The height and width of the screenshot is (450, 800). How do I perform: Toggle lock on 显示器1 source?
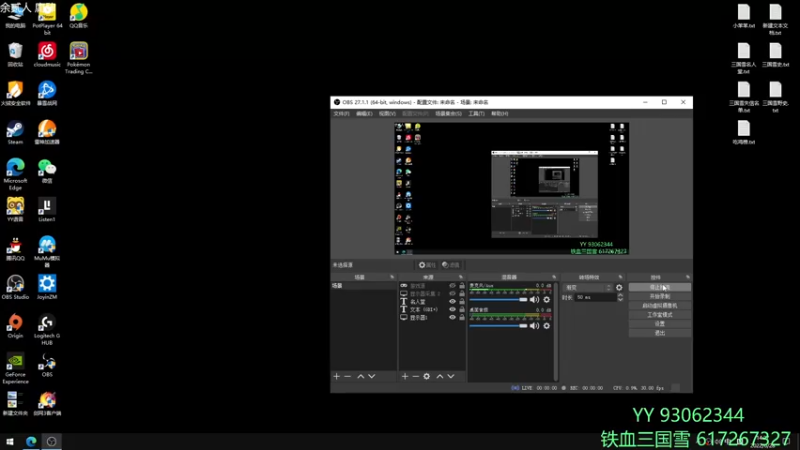(x=462, y=317)
